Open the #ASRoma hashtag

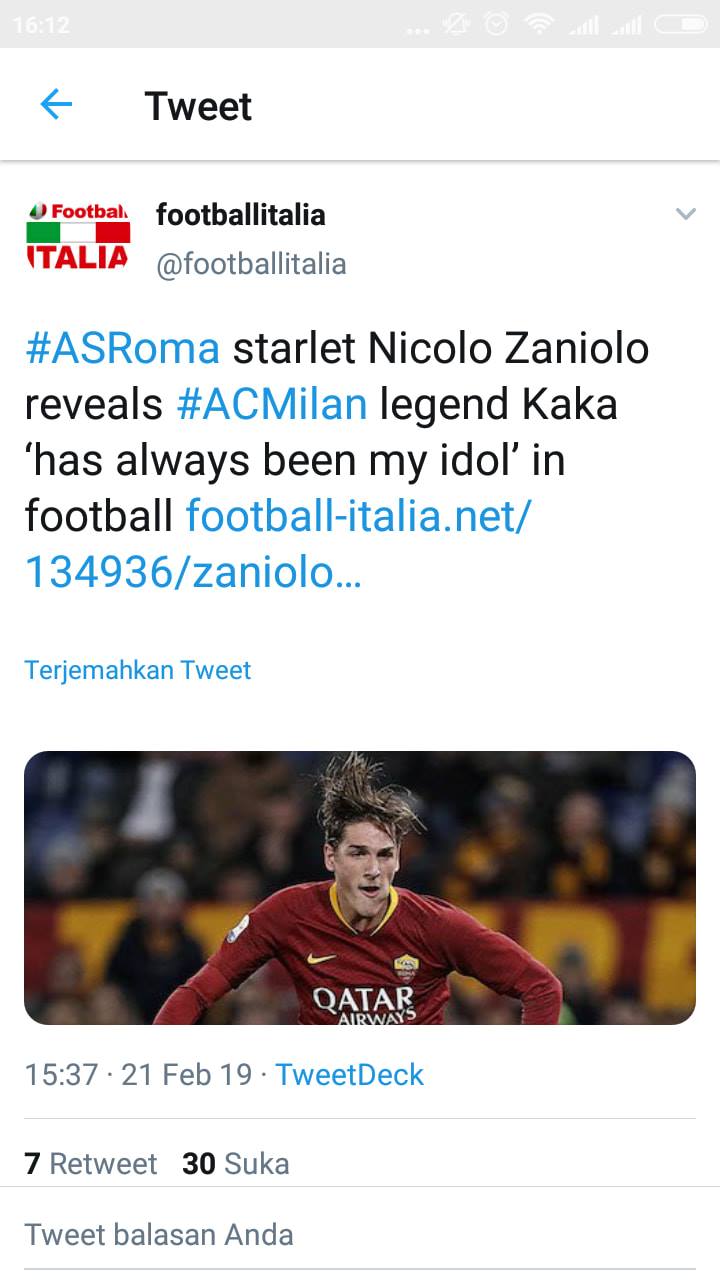[x=122, y=348]
